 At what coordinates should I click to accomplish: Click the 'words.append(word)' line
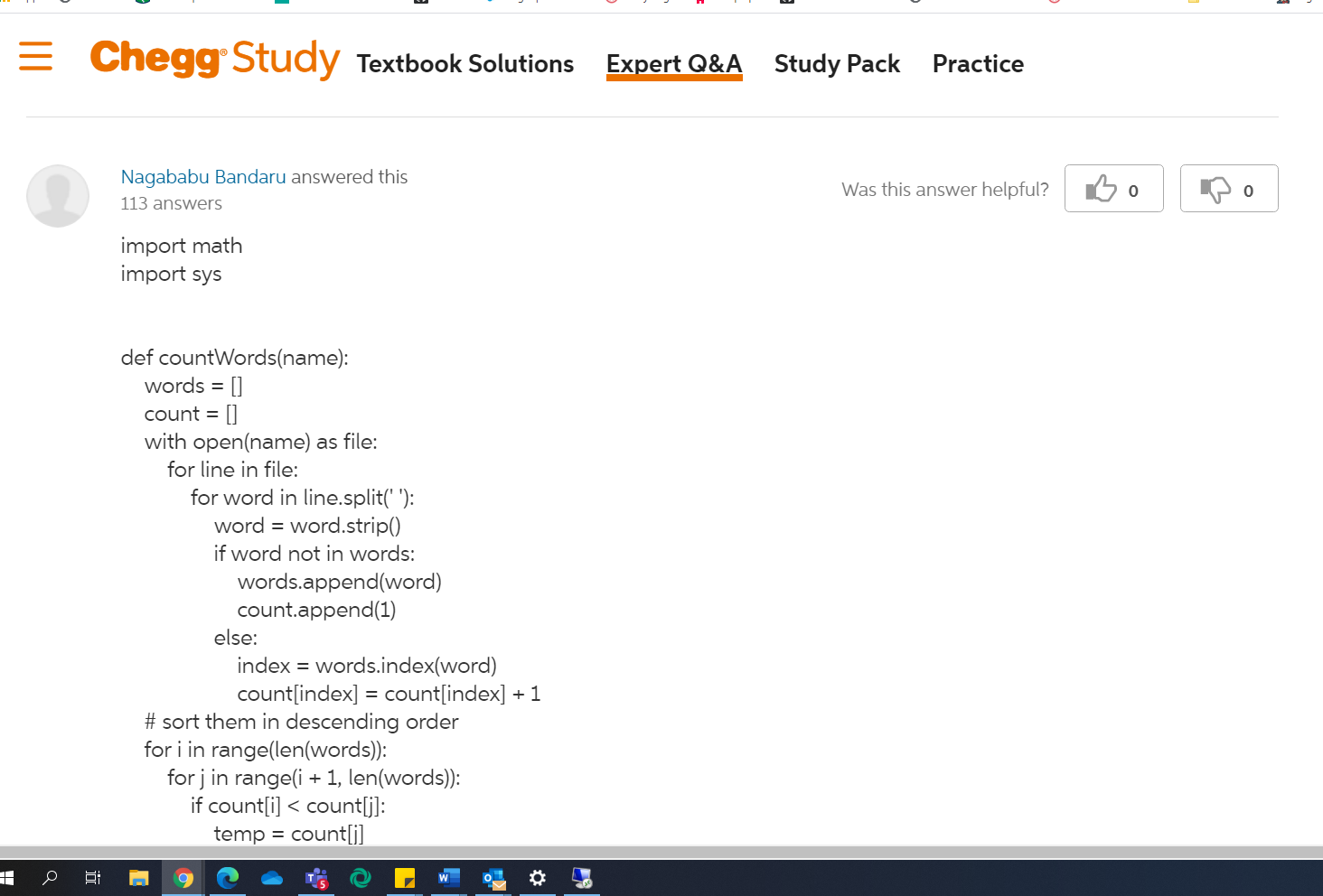coord(340,582)
